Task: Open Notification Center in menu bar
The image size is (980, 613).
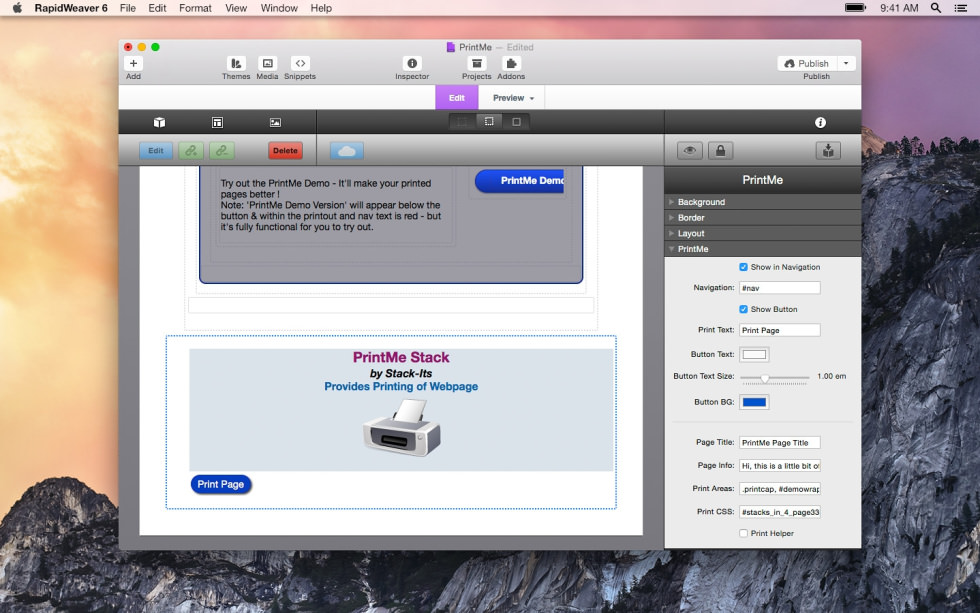Action: 961,8
